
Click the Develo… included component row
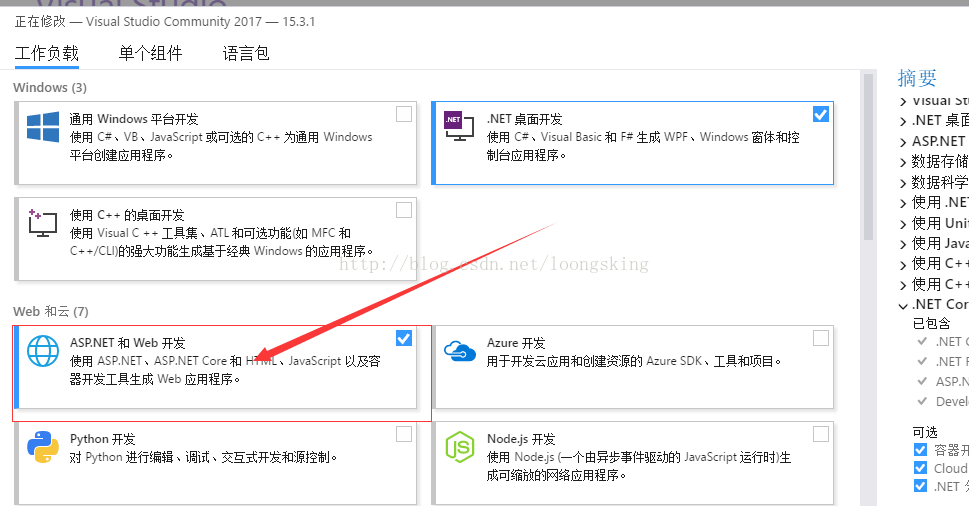pyautogui.click(x=943, y=402)
